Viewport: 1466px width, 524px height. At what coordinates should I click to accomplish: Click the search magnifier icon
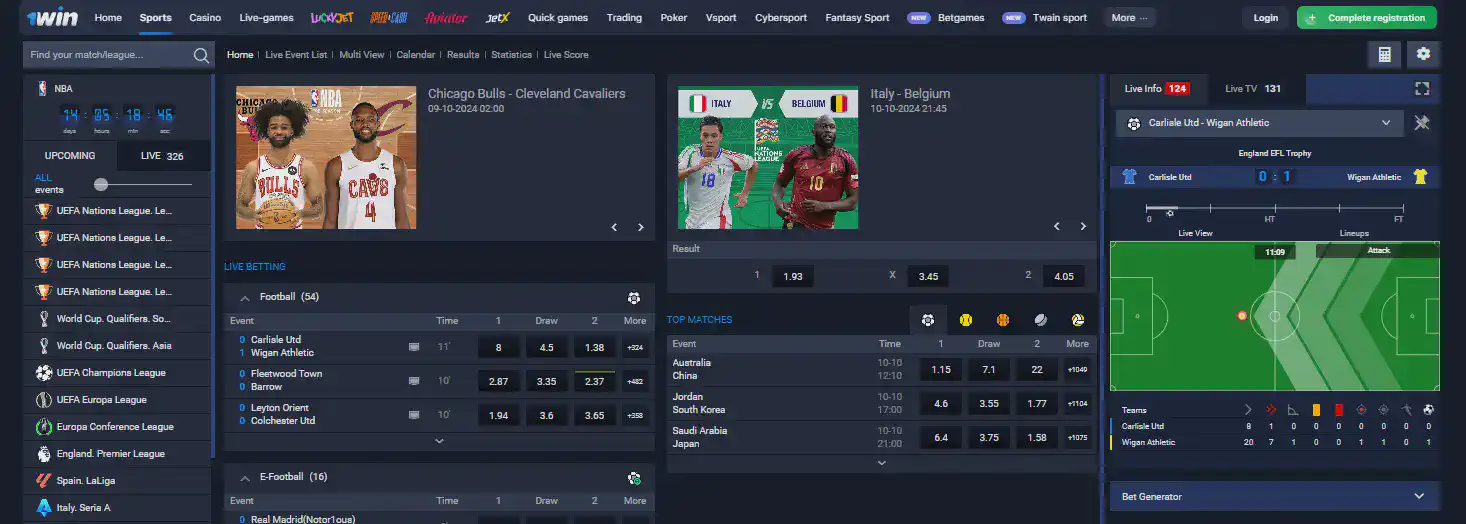pyautogui.click(x=201, y=56)
